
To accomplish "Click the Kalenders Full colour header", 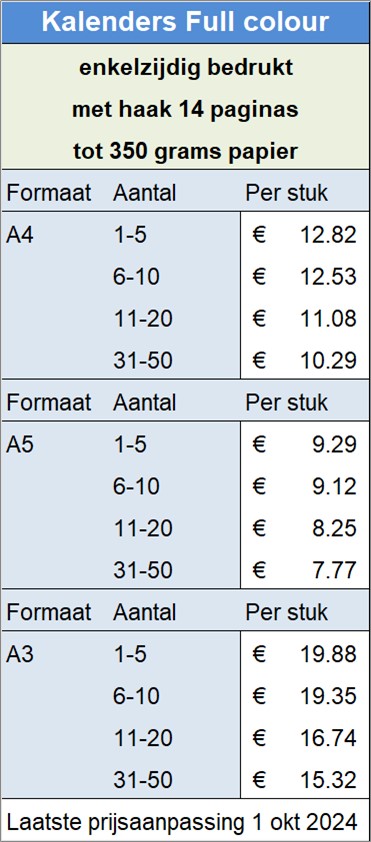I will pos(185,22).
